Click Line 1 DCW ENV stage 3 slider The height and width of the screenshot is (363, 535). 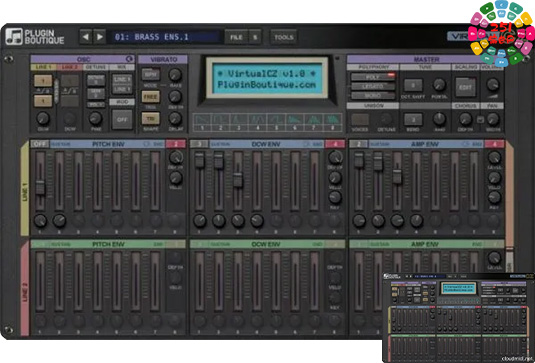[238, 181]
